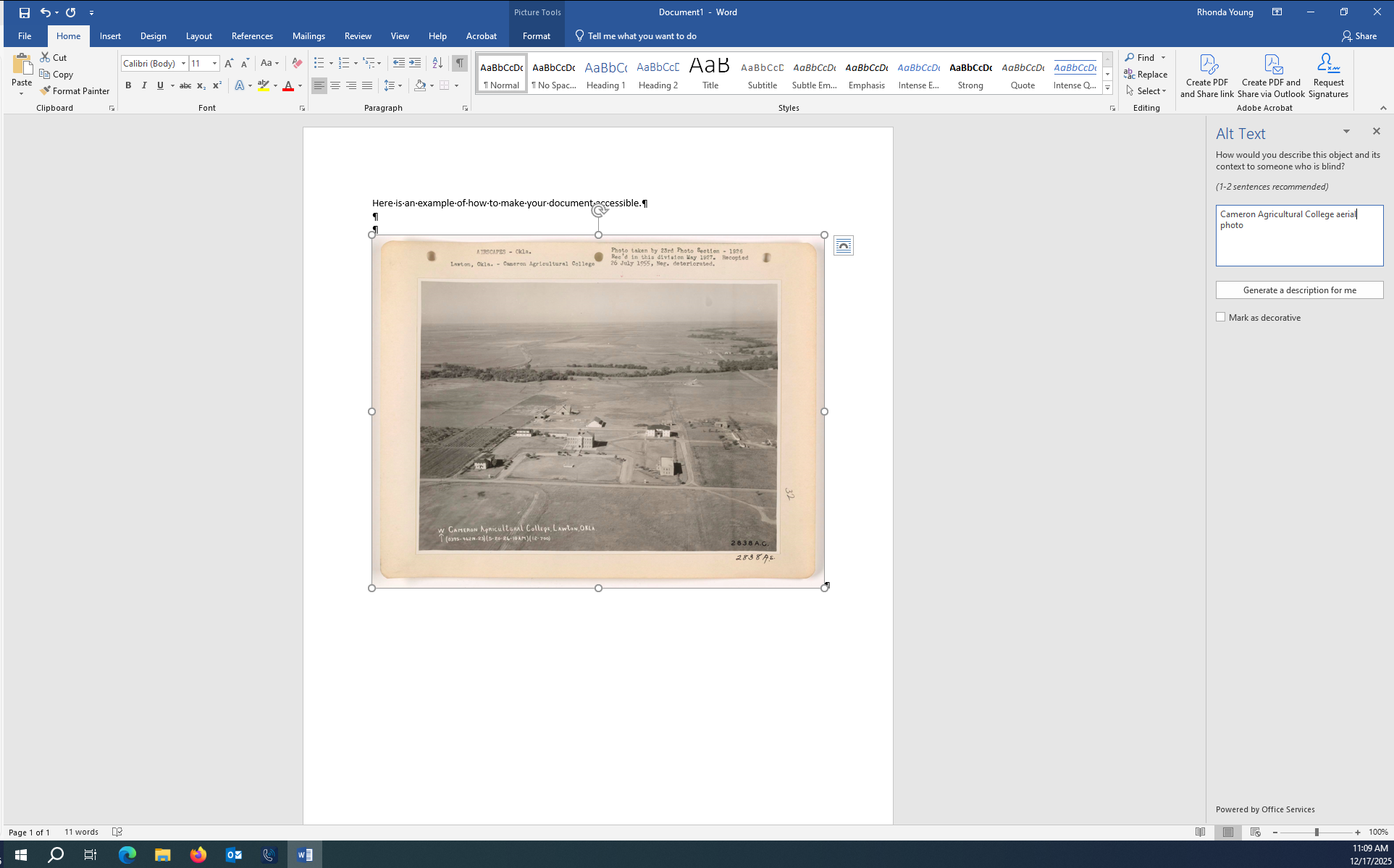Screen dimensions: 1394x868
Task: Toggle italic formatting
Action: coord(144,85)
